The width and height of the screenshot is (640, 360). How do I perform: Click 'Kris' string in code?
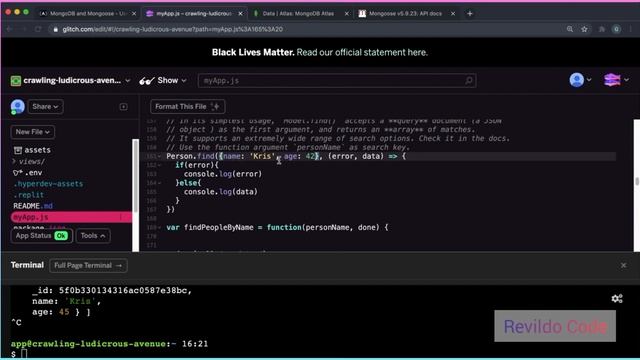pyautogui.click(x=261, y=156)
